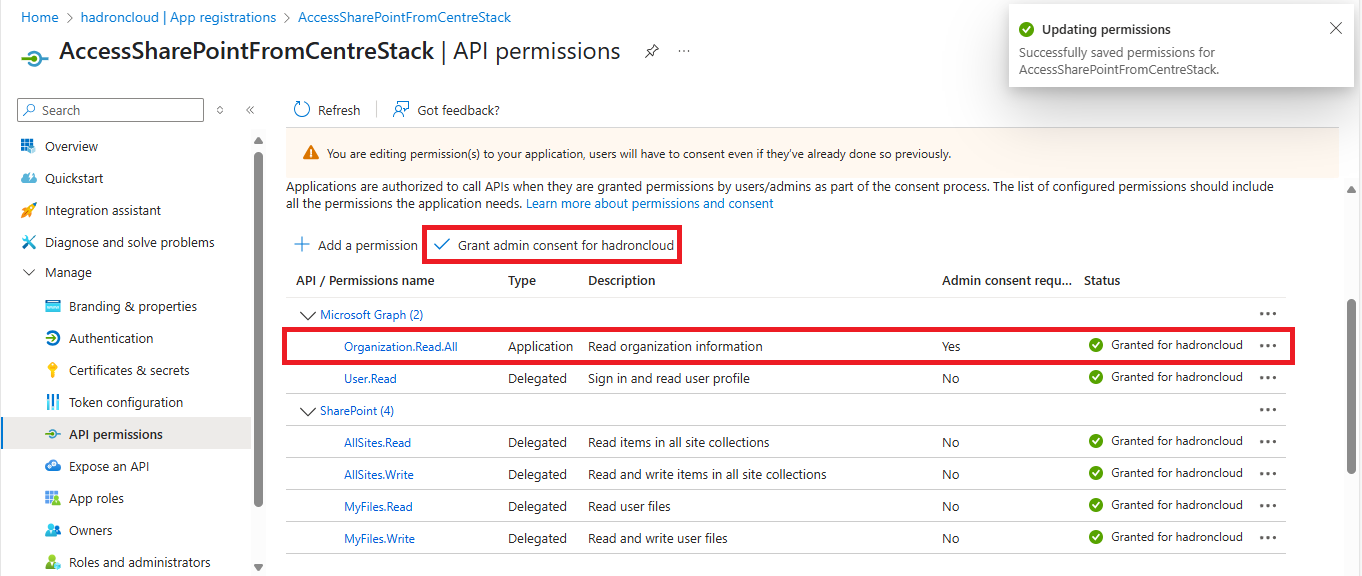Screen dimensions: 1362x576
Task: Open Got feedback? in the toolbar
Action: [446, 110]
